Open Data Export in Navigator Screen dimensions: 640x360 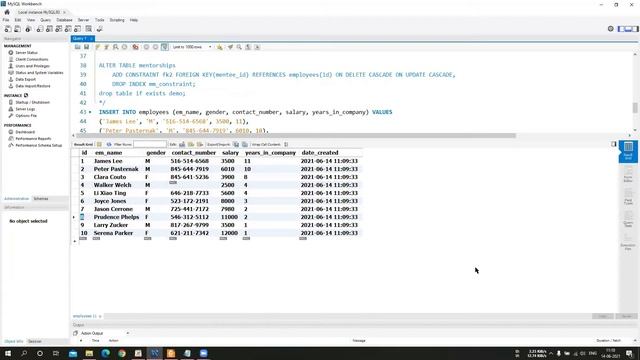tap(26, 79)
